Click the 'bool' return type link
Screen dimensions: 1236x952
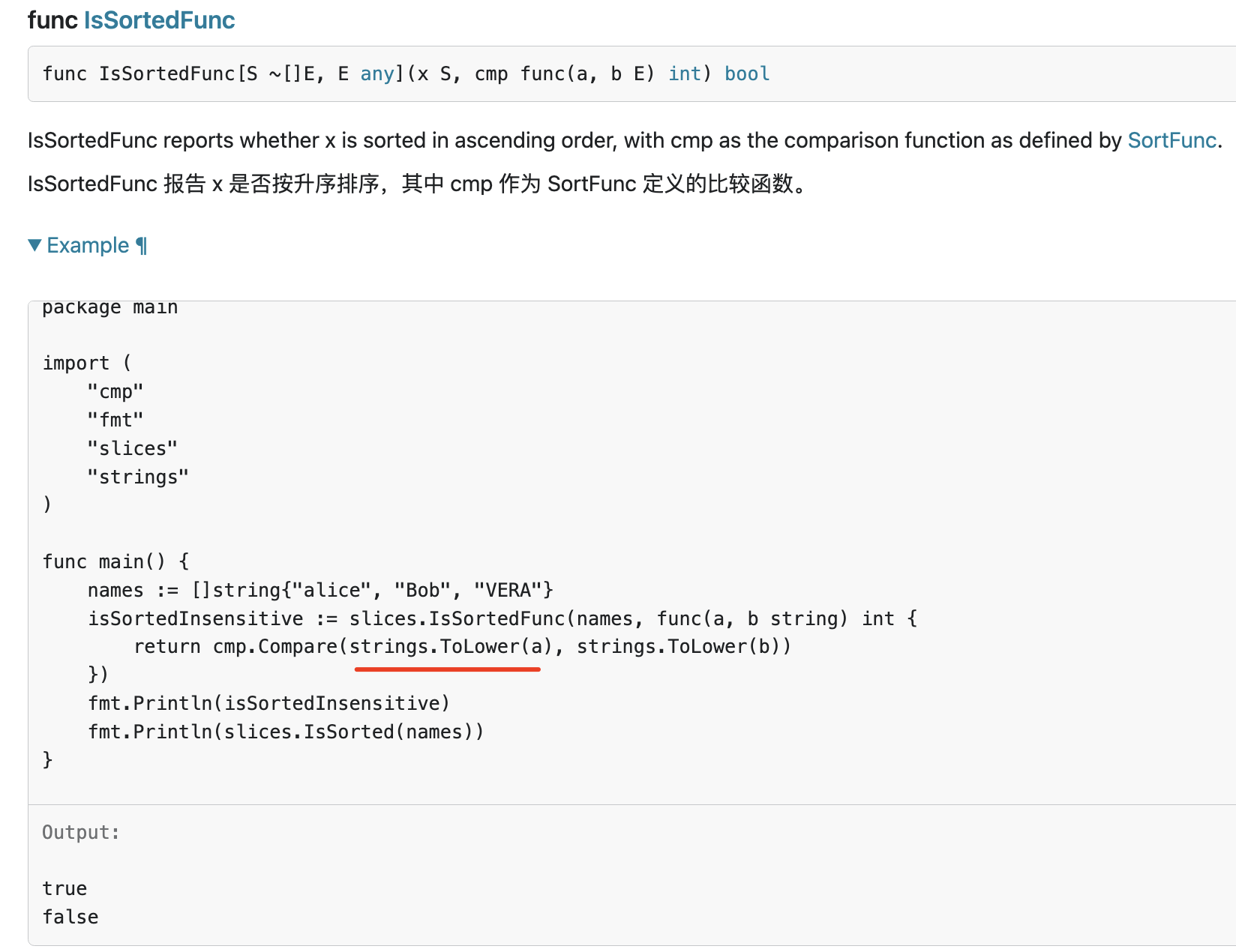point(747,73)
